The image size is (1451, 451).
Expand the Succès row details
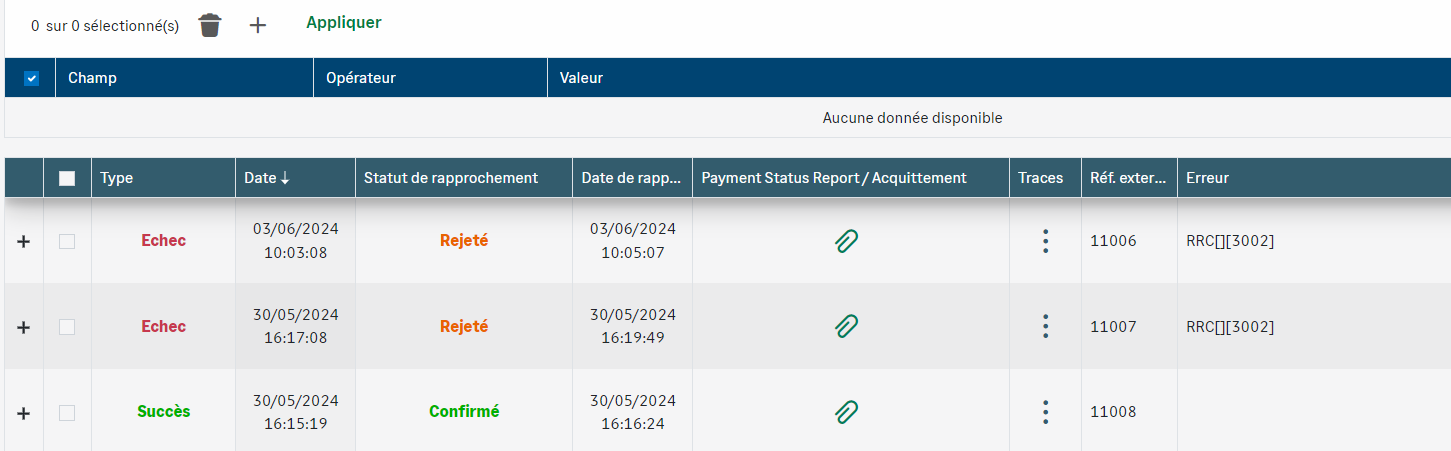(24, 412)
